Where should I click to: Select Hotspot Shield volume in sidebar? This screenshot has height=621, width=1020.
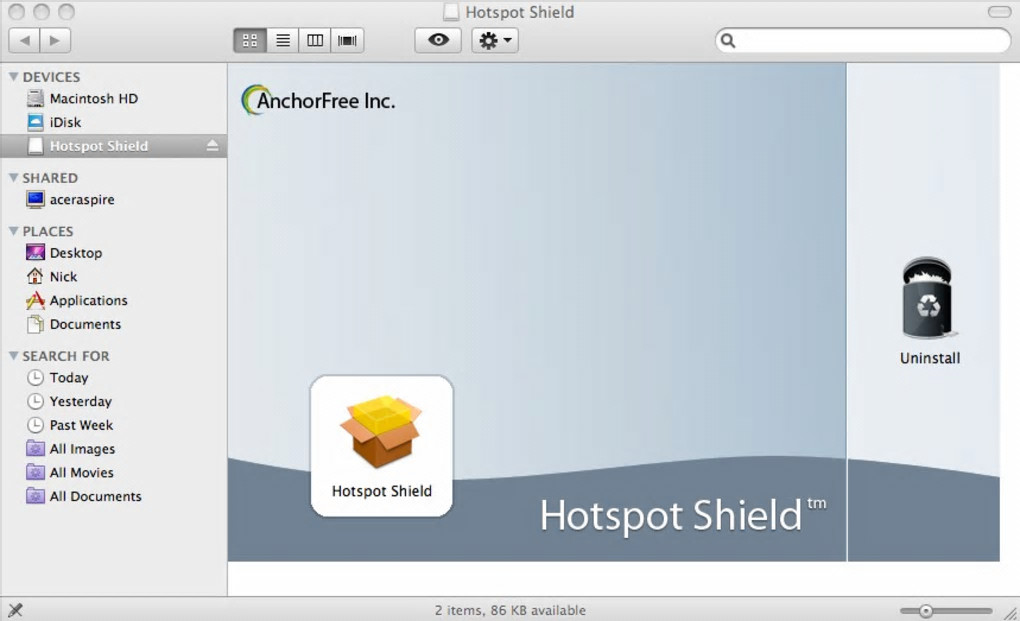click(114, 146)
